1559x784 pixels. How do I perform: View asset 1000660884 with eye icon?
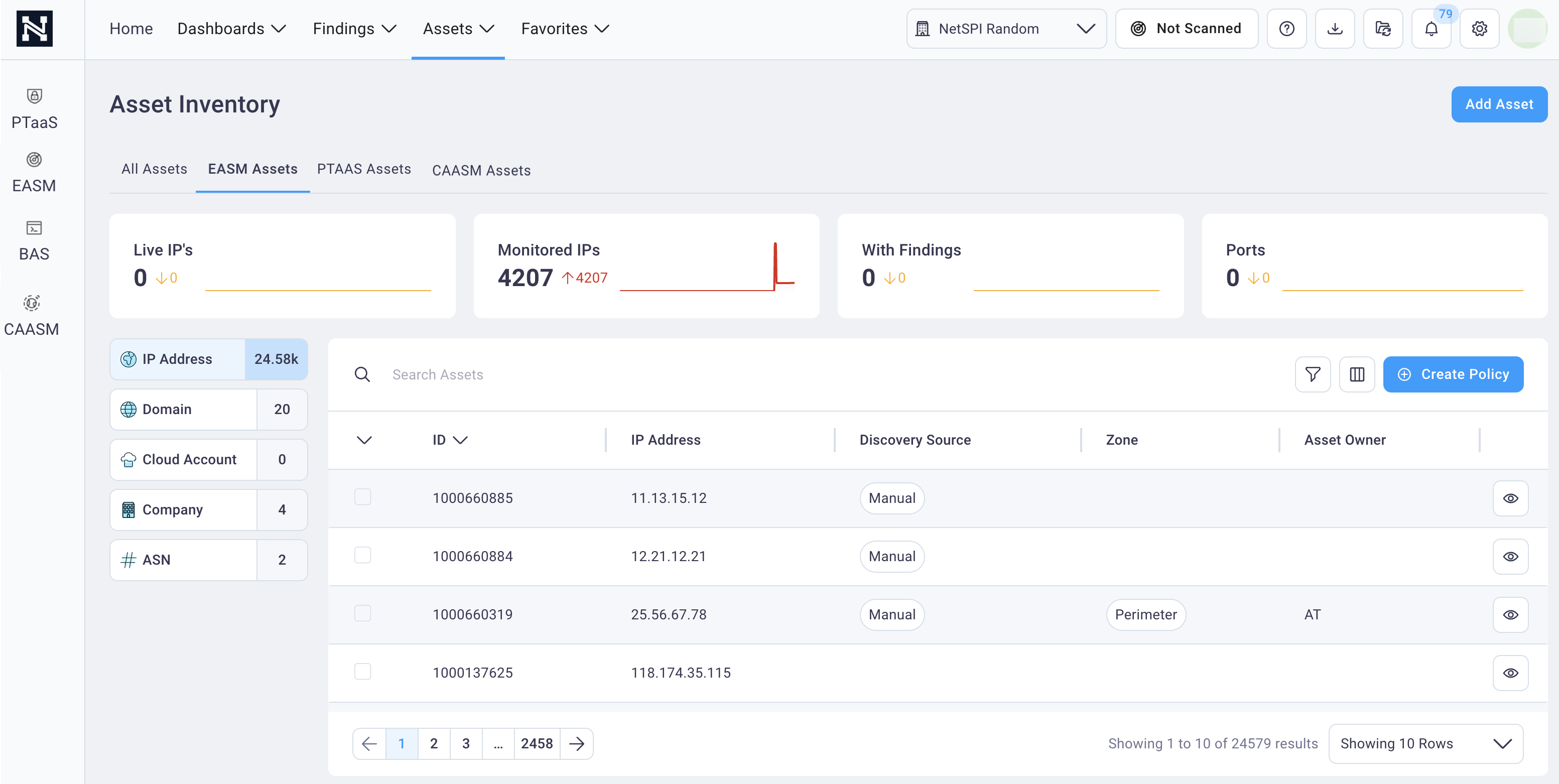point(1510,556)
